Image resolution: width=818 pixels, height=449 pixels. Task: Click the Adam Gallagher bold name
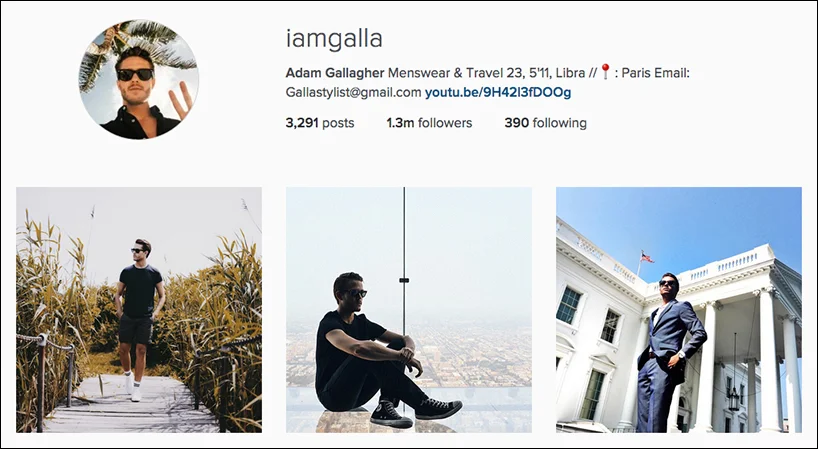(x=335, y=73)
